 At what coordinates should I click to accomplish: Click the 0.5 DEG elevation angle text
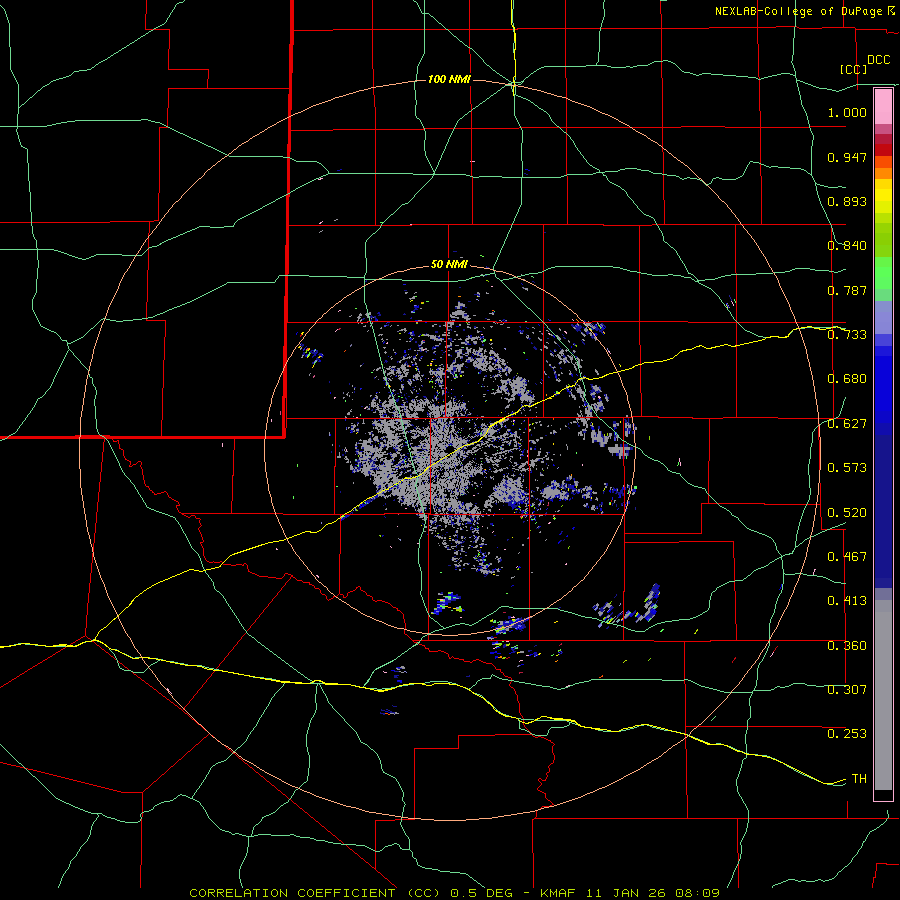pyautogui.click(x=483, y=893)
